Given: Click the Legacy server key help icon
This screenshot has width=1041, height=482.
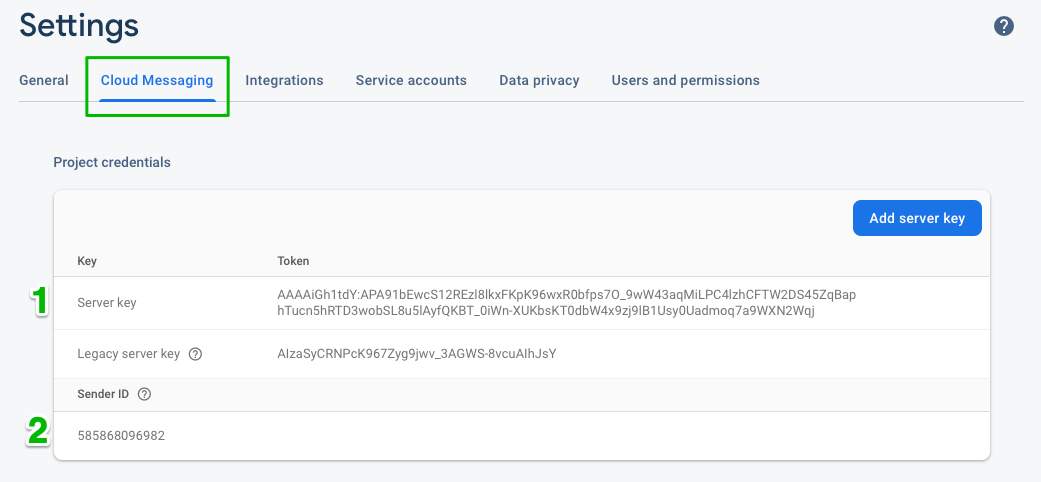Looking at the screenshot, I should coord(195,354).
